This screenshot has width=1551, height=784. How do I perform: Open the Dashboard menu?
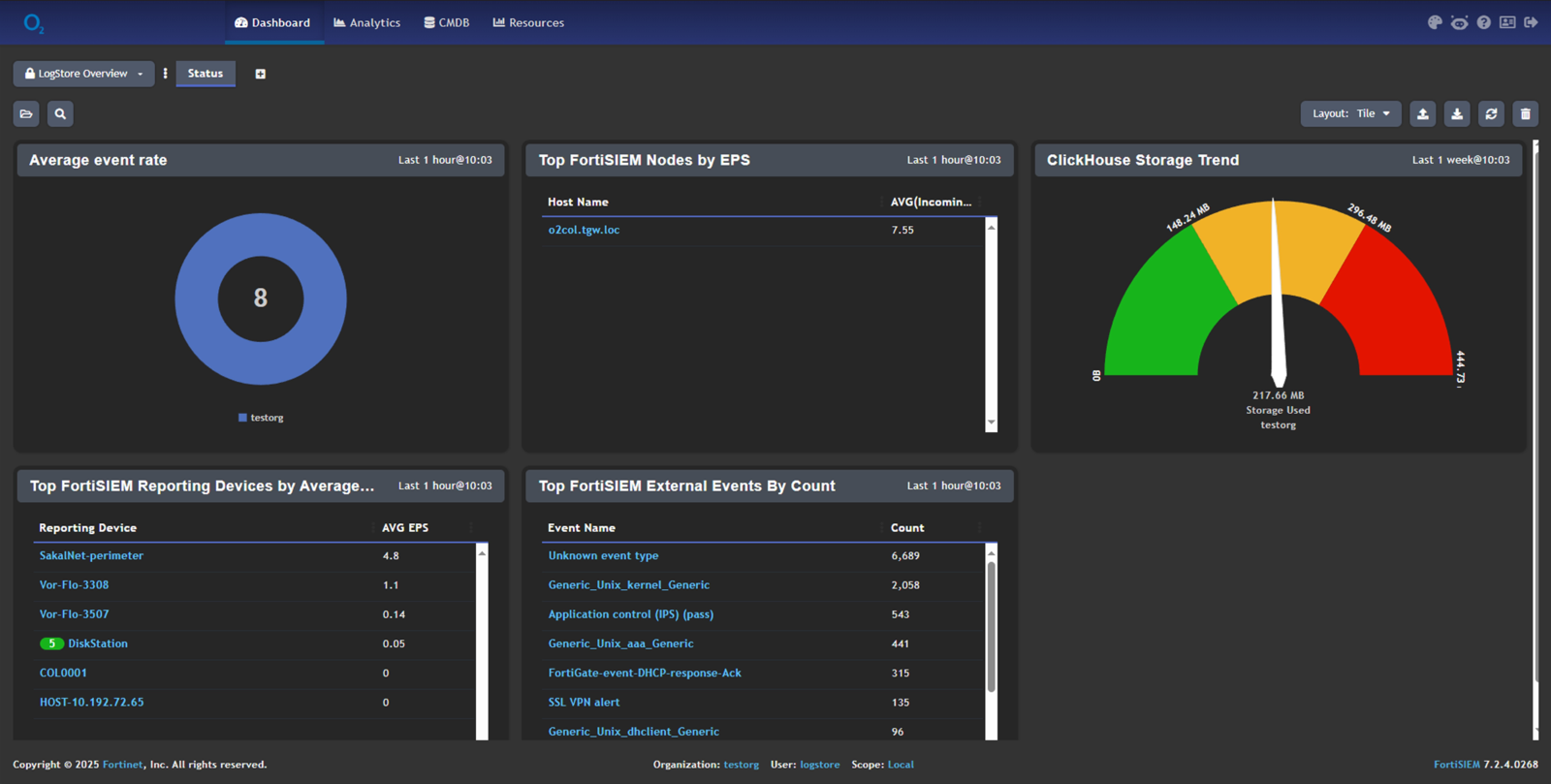[x=273, y=22]
